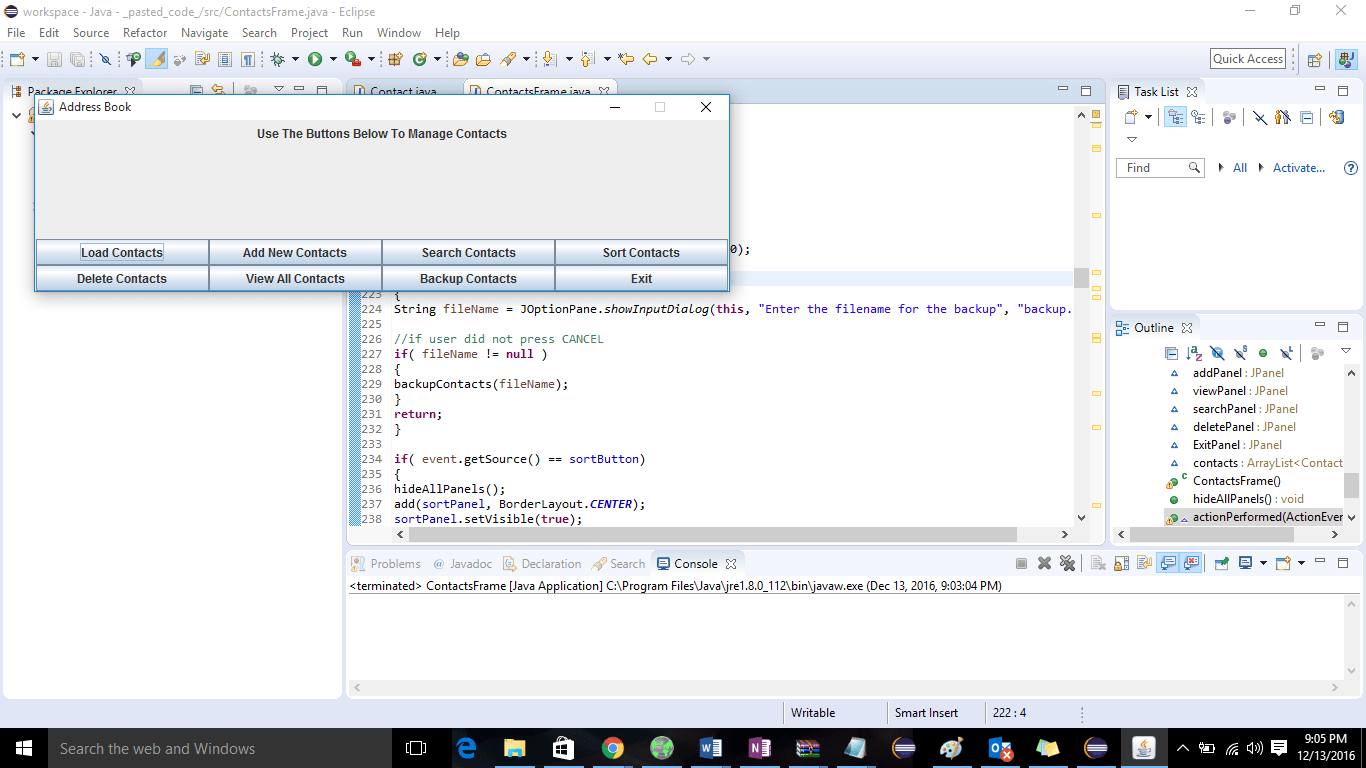This screenshot has height=768, width=1366.
Task: Open the Refactor menu
Action: tap(145, 33)
